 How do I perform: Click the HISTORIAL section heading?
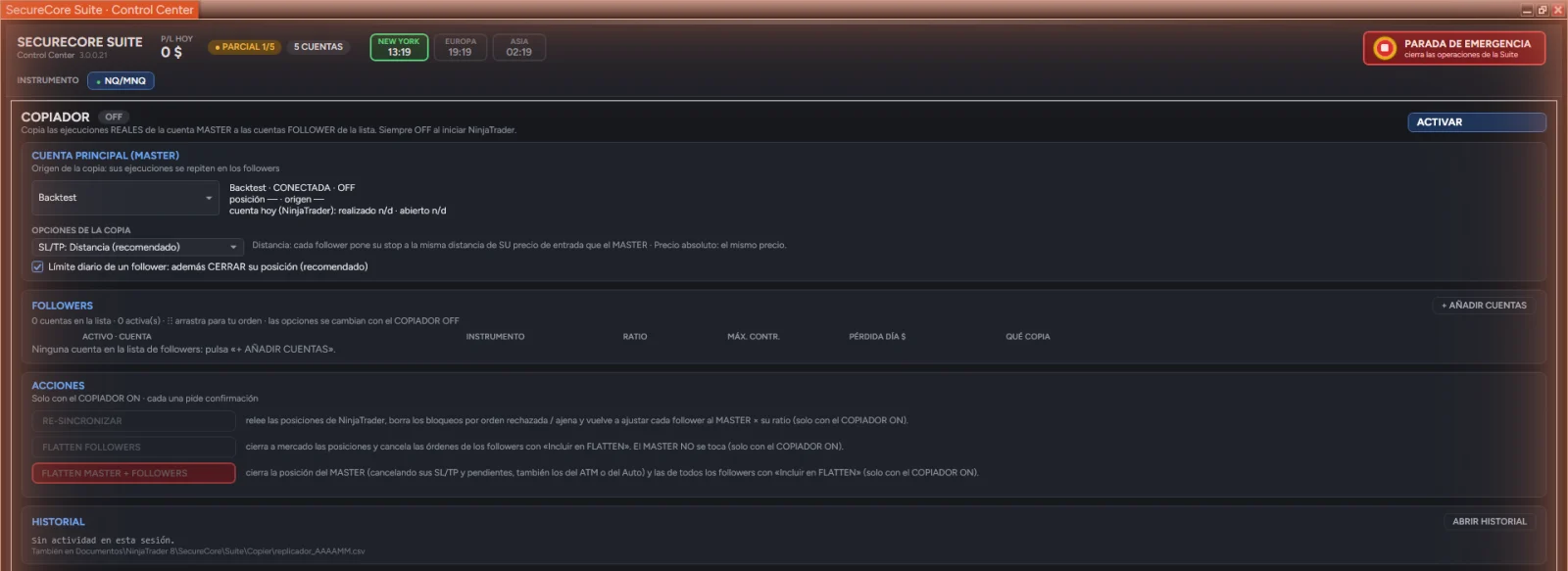(58, 522)
